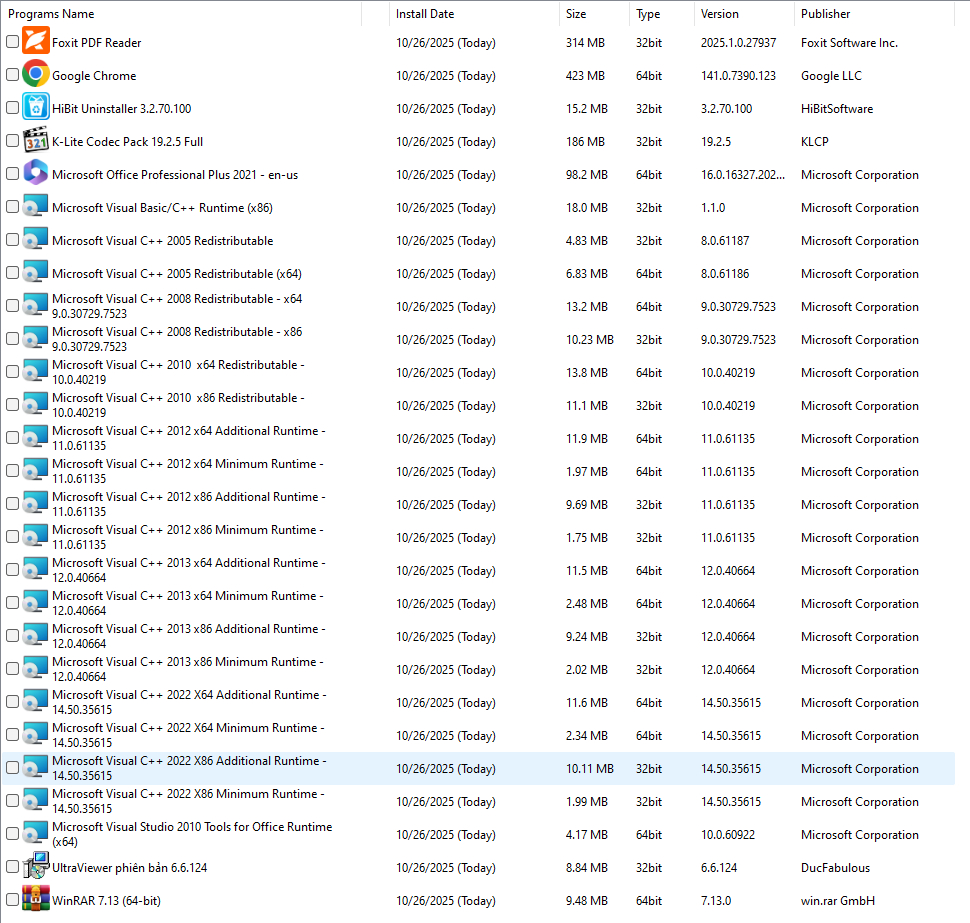The image size is (970, 923).
Task: Click the HiBitSoftware publisher cell
Action: point(837,109)
